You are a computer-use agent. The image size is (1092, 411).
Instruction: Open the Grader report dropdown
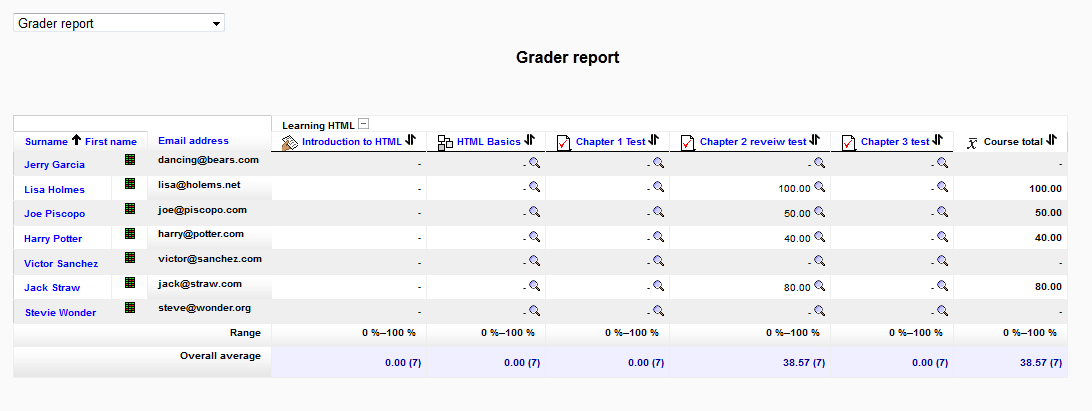pos(118,23)
